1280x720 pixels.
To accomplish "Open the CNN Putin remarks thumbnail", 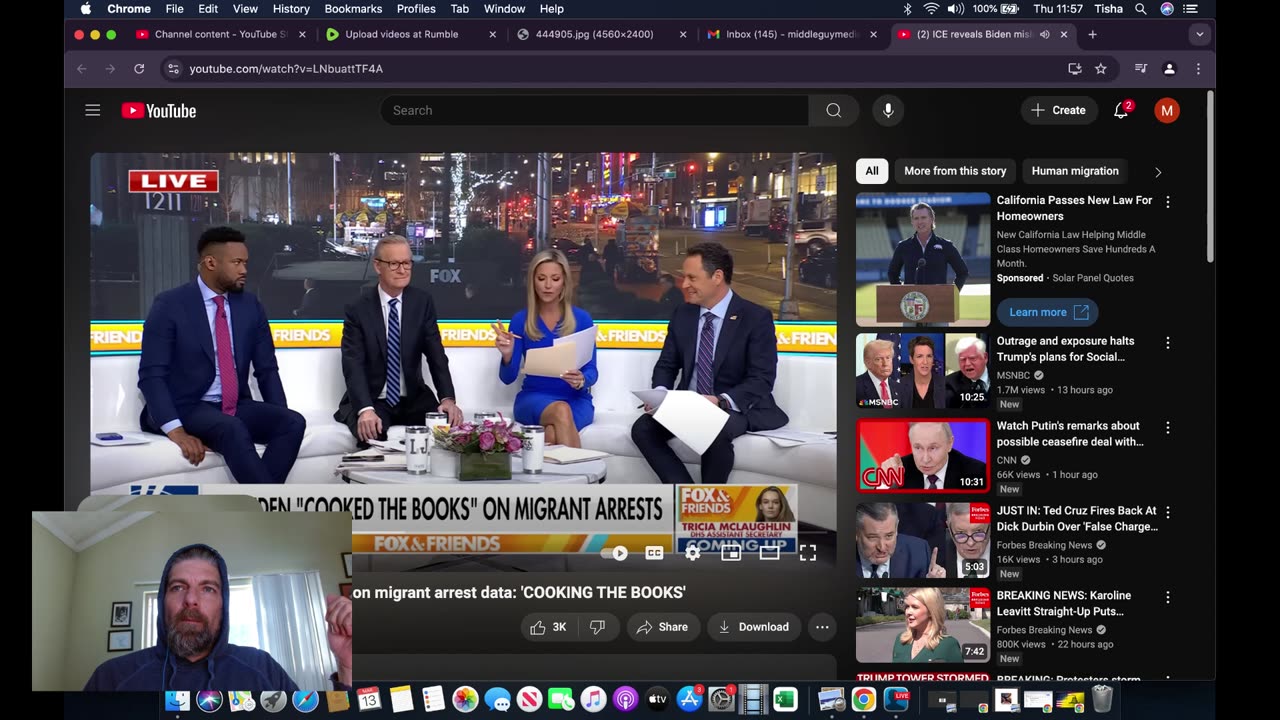I will pyautogui.click(x=923, y=456).
